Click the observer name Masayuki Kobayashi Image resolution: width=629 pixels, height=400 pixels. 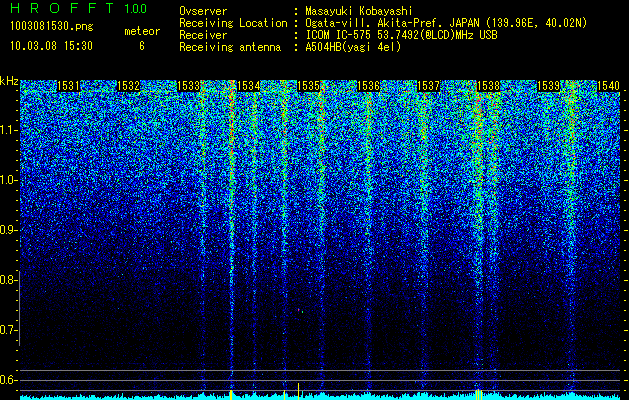coord(359,11)
